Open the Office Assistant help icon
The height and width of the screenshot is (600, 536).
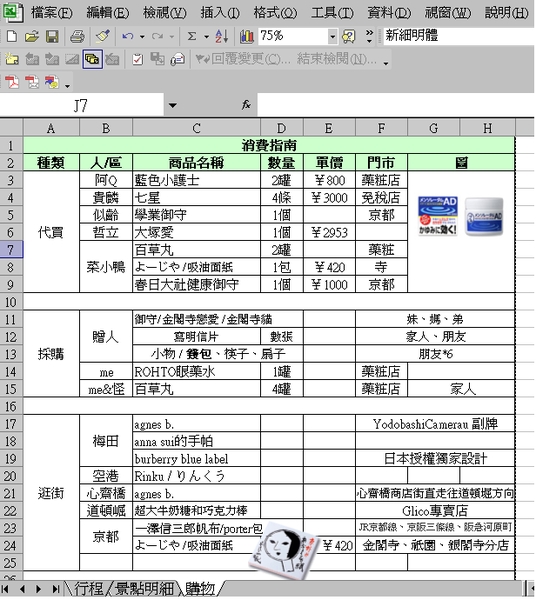[x=349, y=37]
